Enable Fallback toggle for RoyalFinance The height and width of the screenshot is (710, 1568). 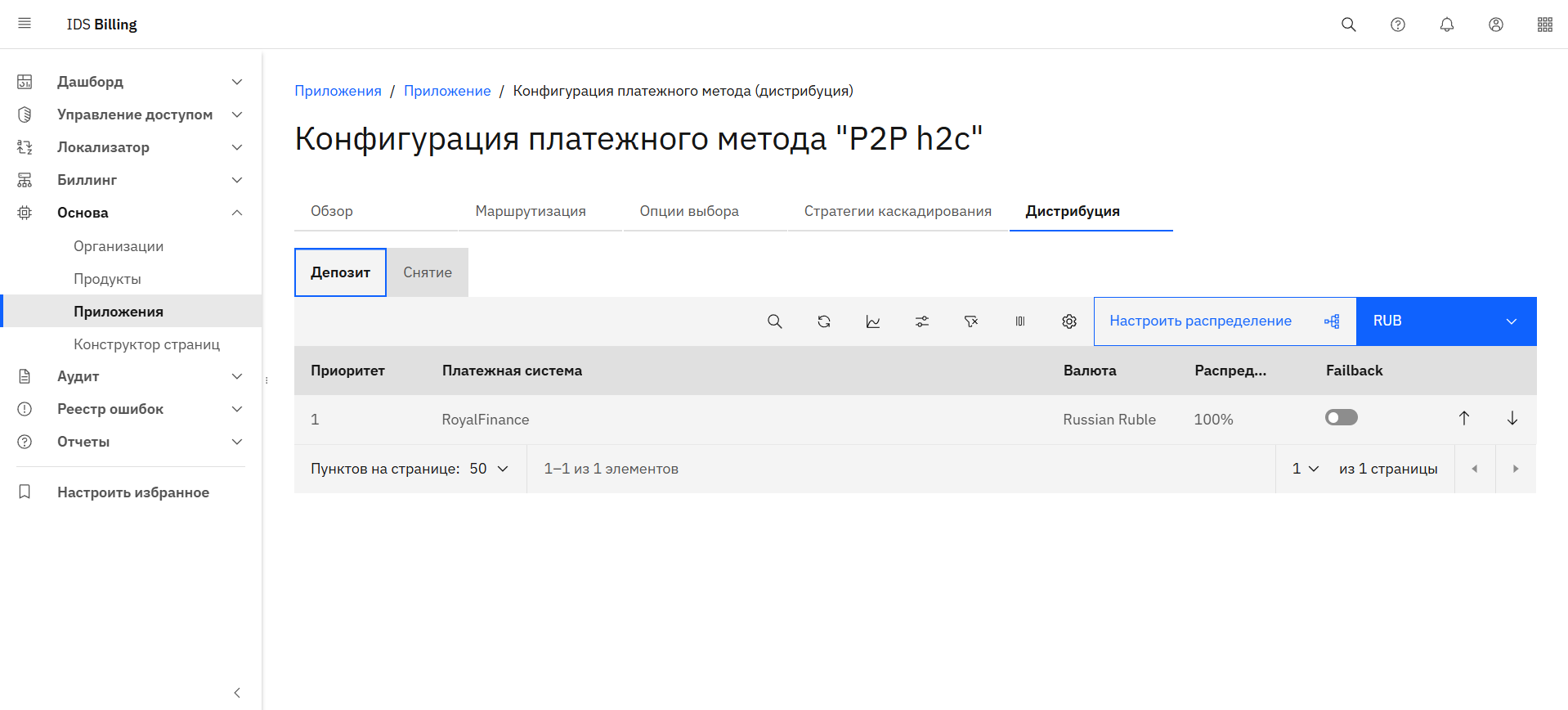click(x=1341, y=418)
